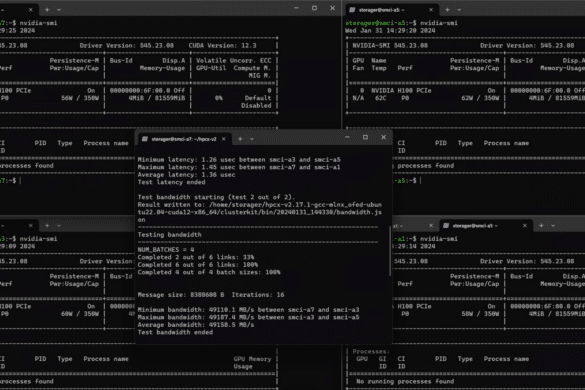Click the terminal icon on the hpcx-v2 tab
The width and height of the screenshot is (585, 390).
(x=145, y=139)
